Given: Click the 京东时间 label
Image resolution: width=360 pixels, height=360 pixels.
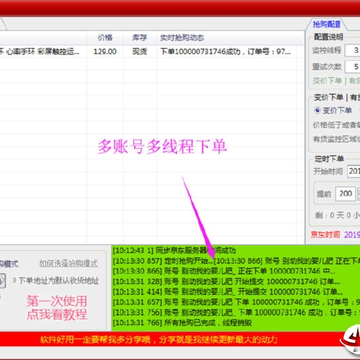Looking at the screenshot, I should coord(325,235).
